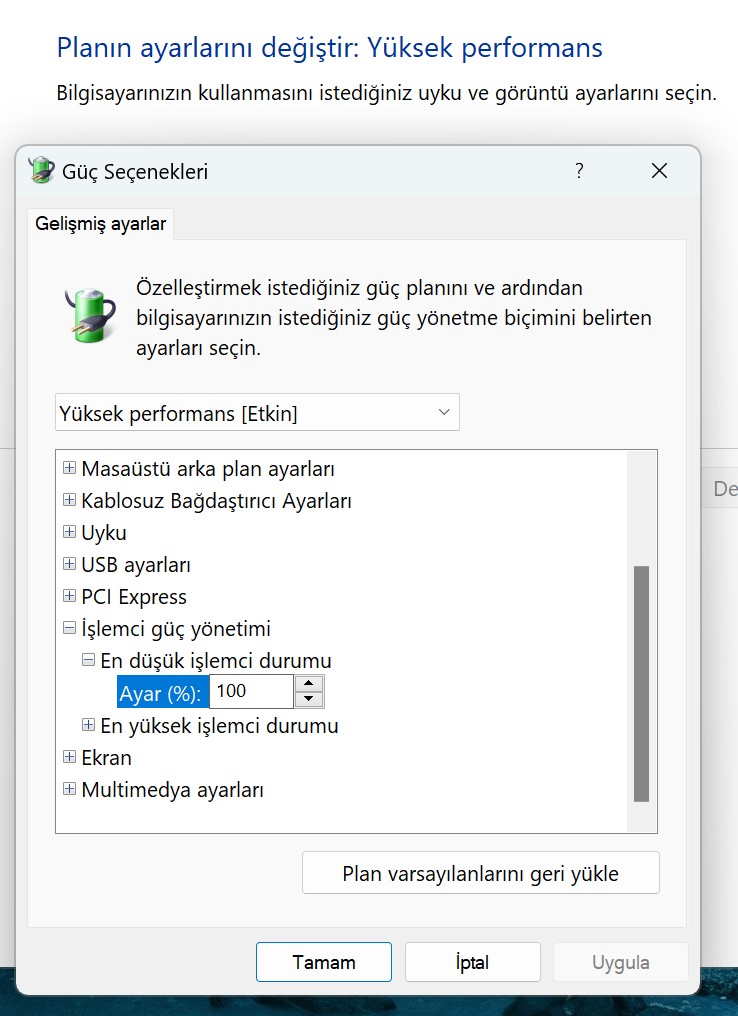738x1016 pixels.
Task: Expand the Ekran tree node
Action: (x=69, y=757)
